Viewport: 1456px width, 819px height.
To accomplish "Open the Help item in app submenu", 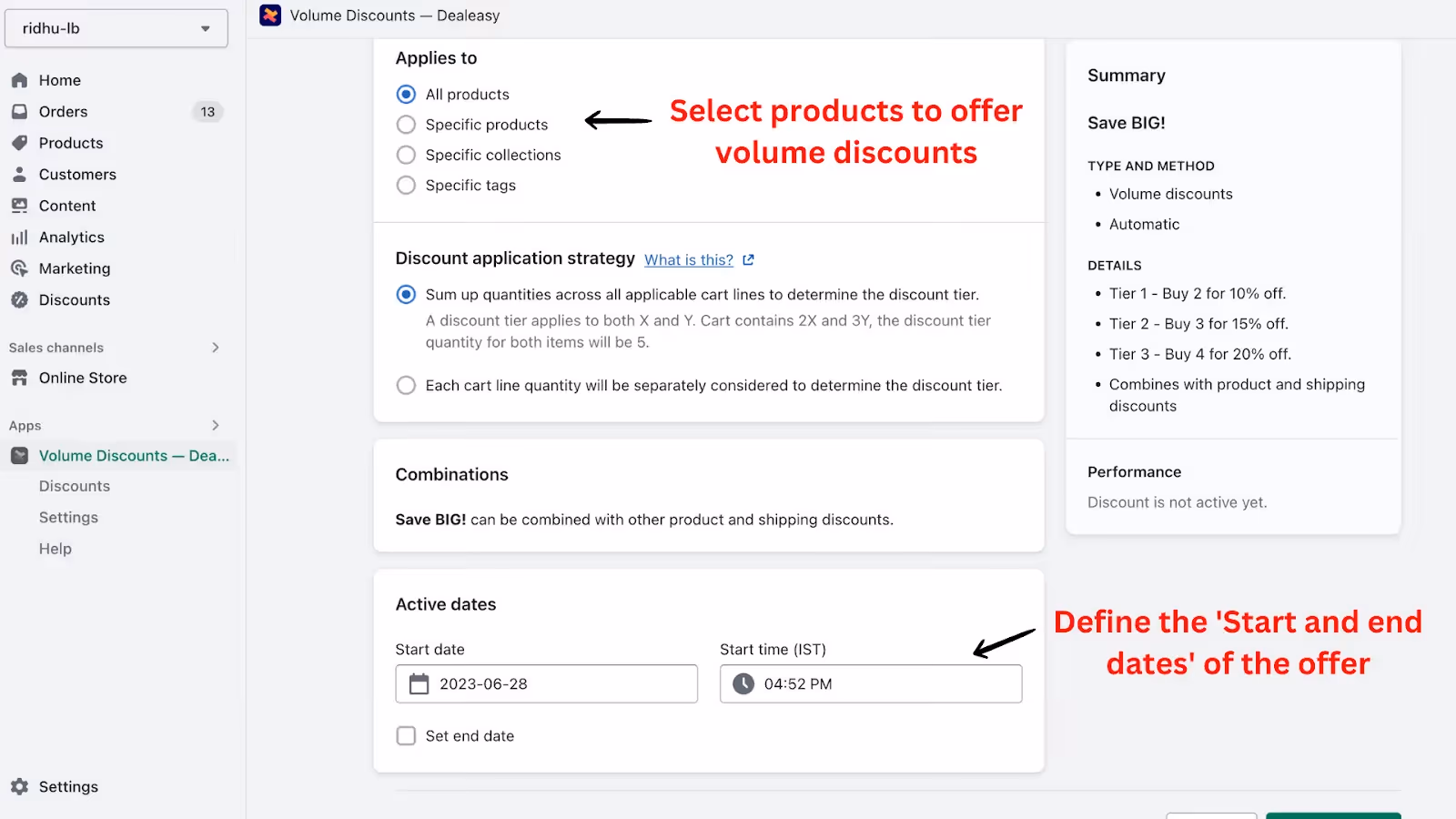I will 56,549.
